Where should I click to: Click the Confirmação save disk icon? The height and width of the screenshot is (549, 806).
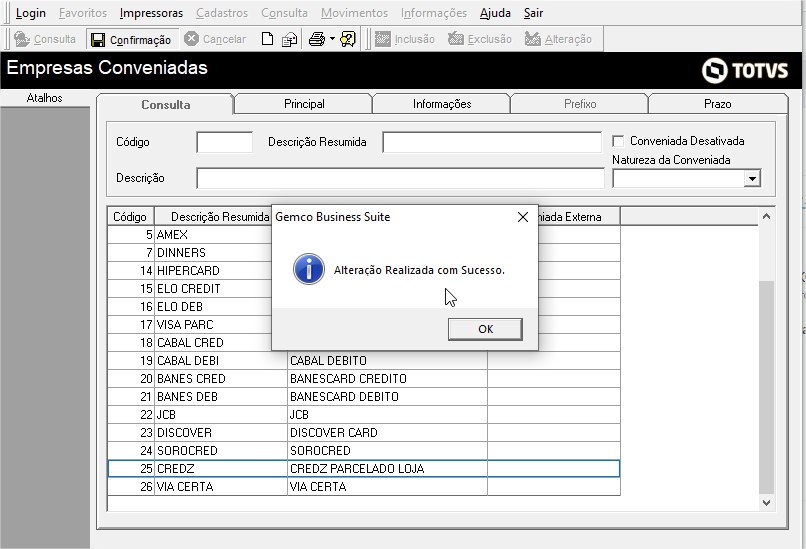(x=98, y=40)
